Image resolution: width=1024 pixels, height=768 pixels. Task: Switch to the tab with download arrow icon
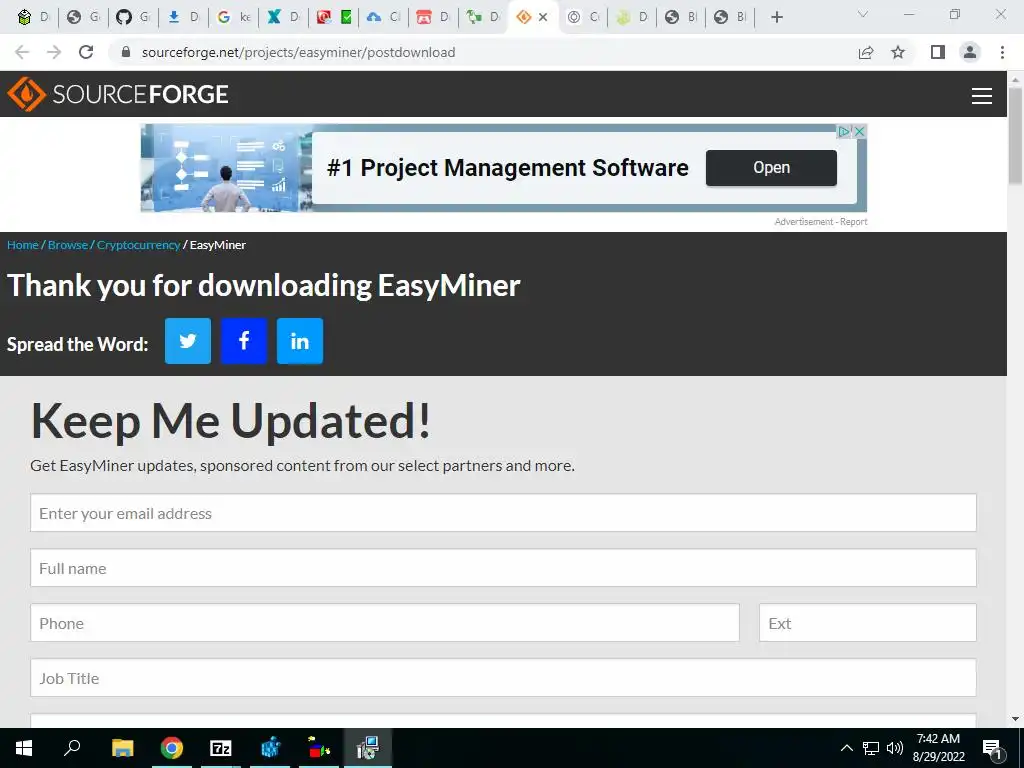(x=183, y=18)
